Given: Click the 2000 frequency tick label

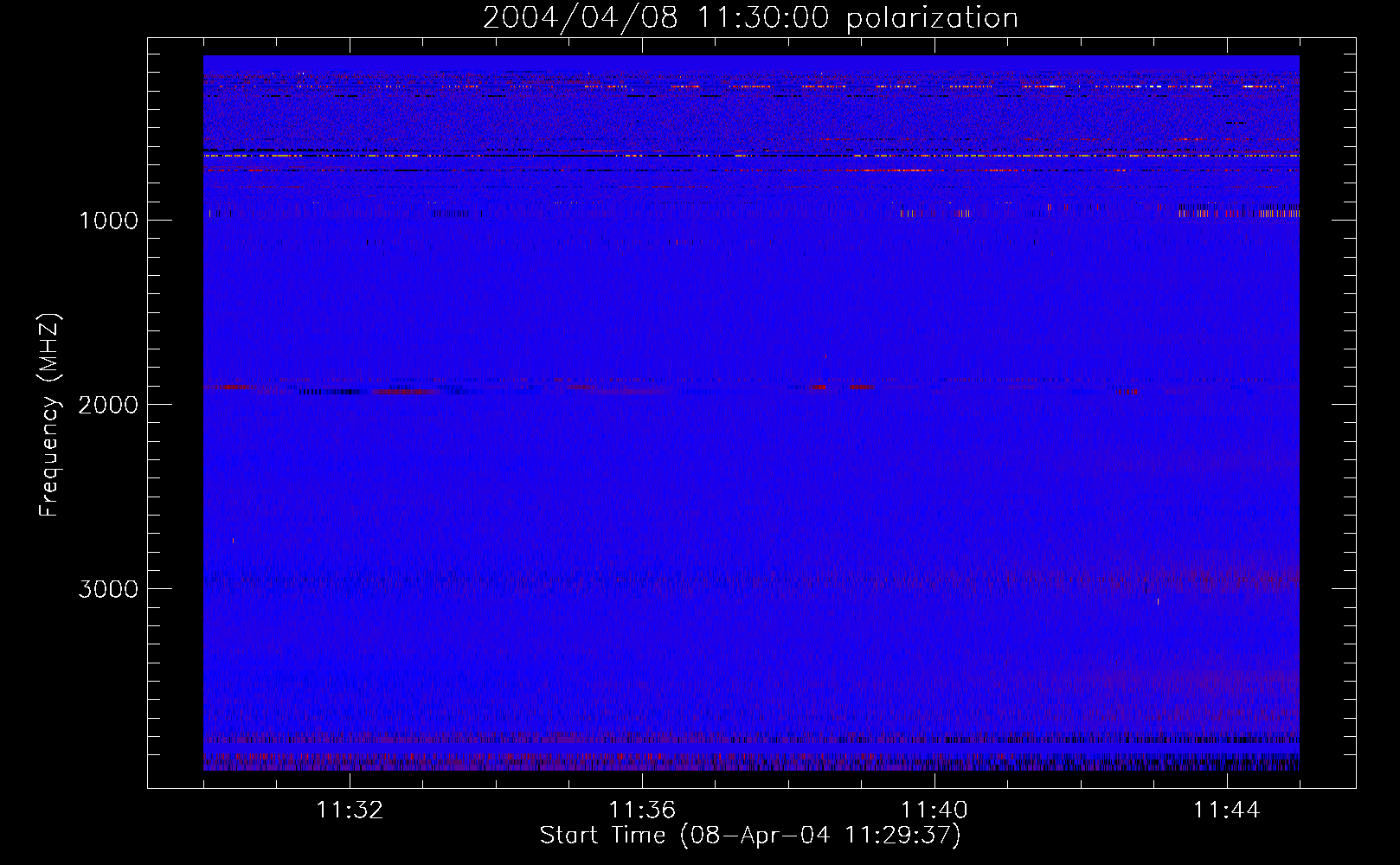Looking at the screenshot, I should coord(109,405).
